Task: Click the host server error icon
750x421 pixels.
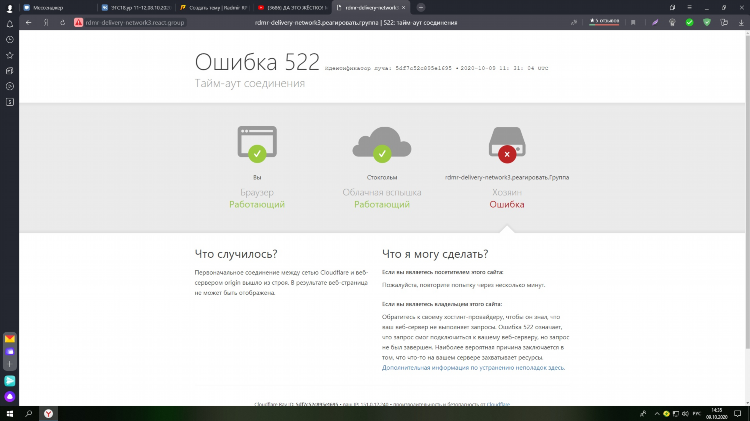Action: [507, 144]
